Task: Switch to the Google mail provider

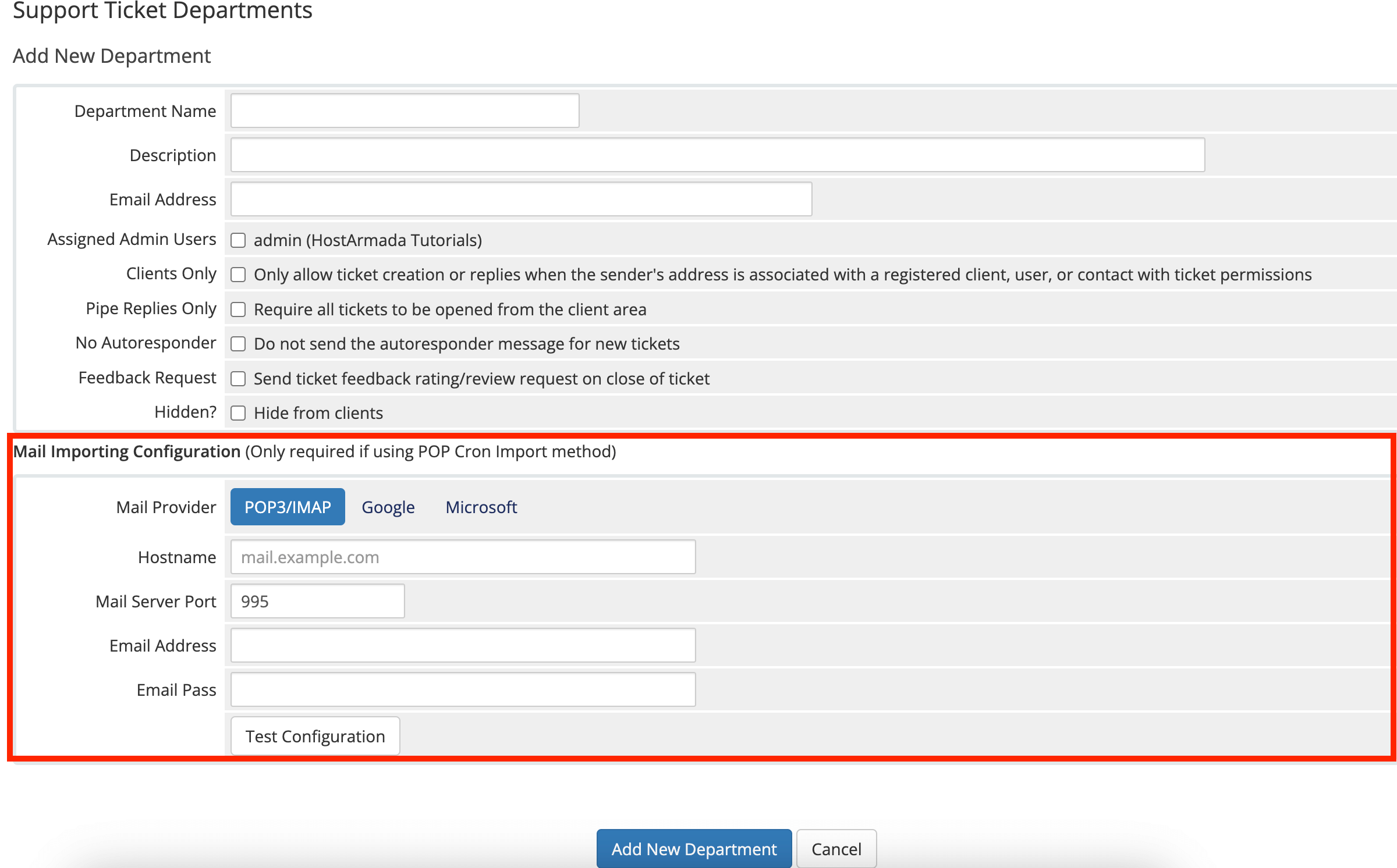Action: tap(388, 507)
